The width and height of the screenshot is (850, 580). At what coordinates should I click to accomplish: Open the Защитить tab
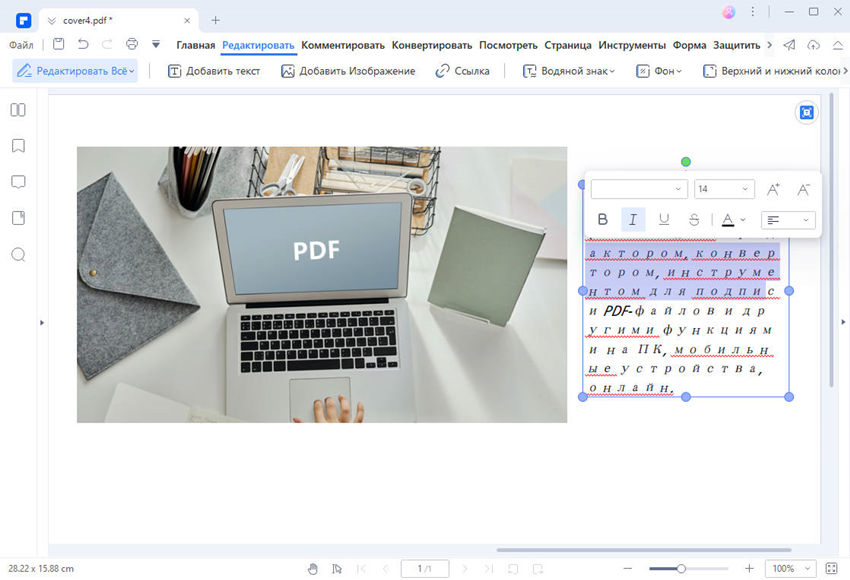736,45
